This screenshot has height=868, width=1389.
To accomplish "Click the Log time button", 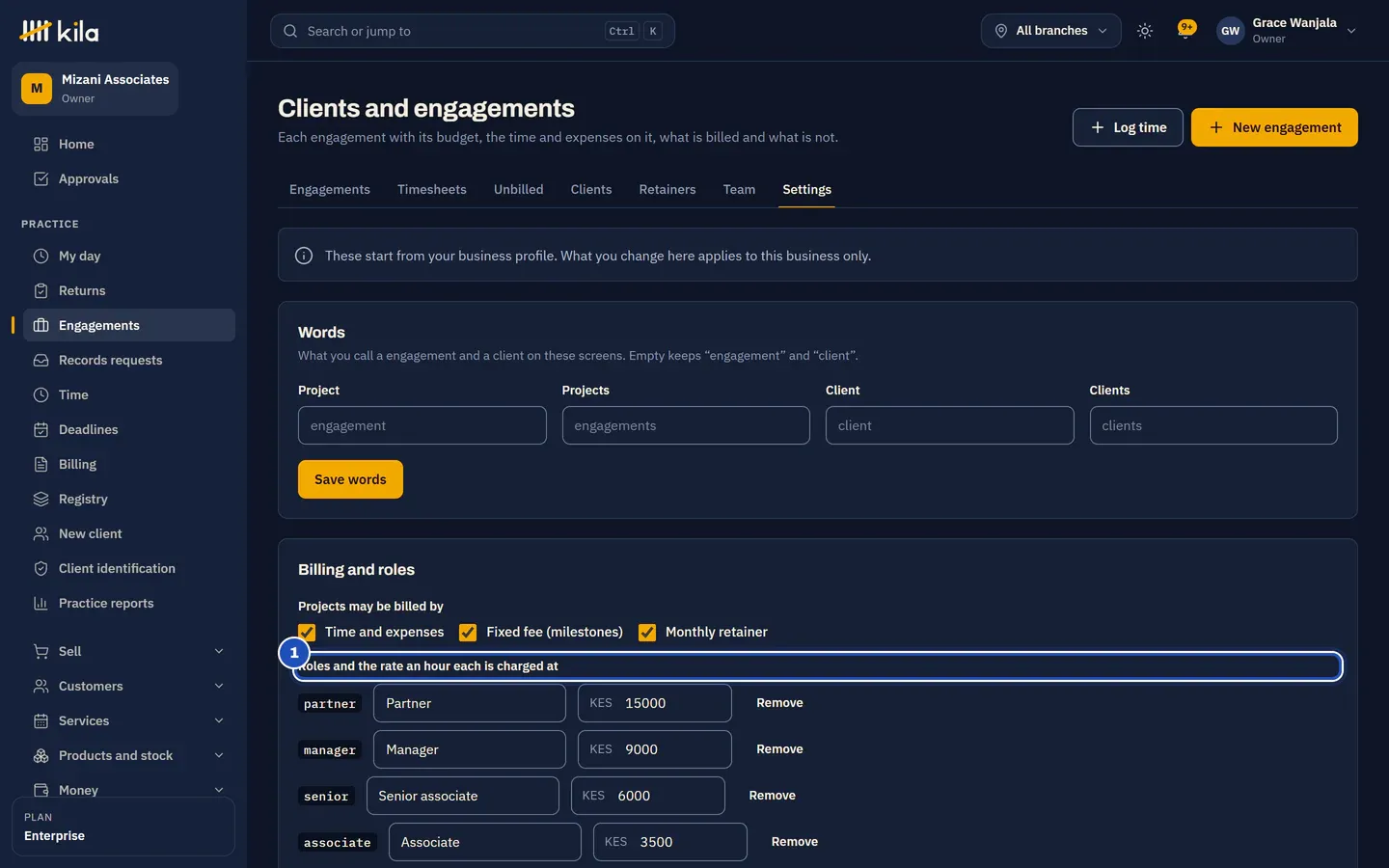I will point(1128,127).
